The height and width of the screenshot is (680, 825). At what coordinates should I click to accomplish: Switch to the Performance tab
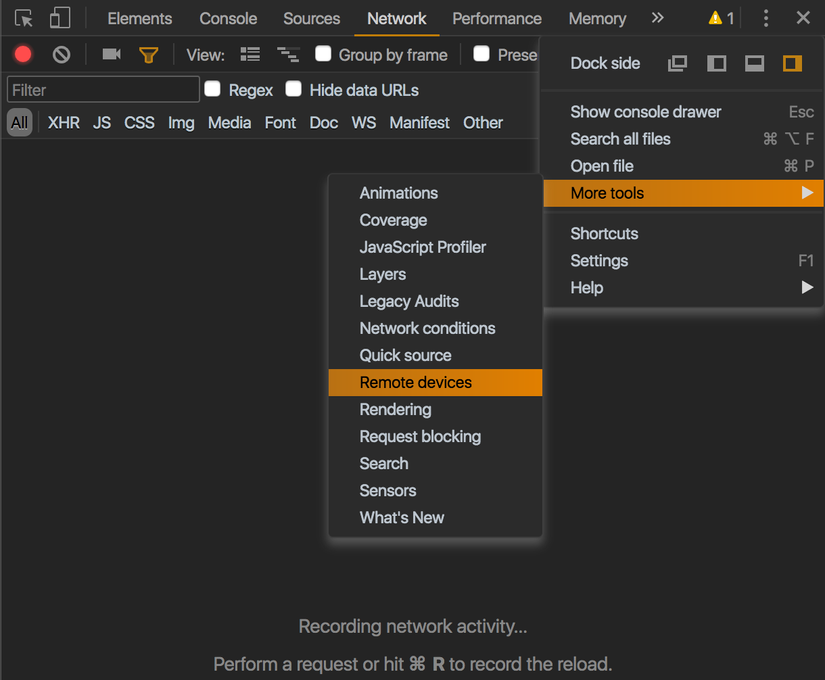click(x=497, y=18)
